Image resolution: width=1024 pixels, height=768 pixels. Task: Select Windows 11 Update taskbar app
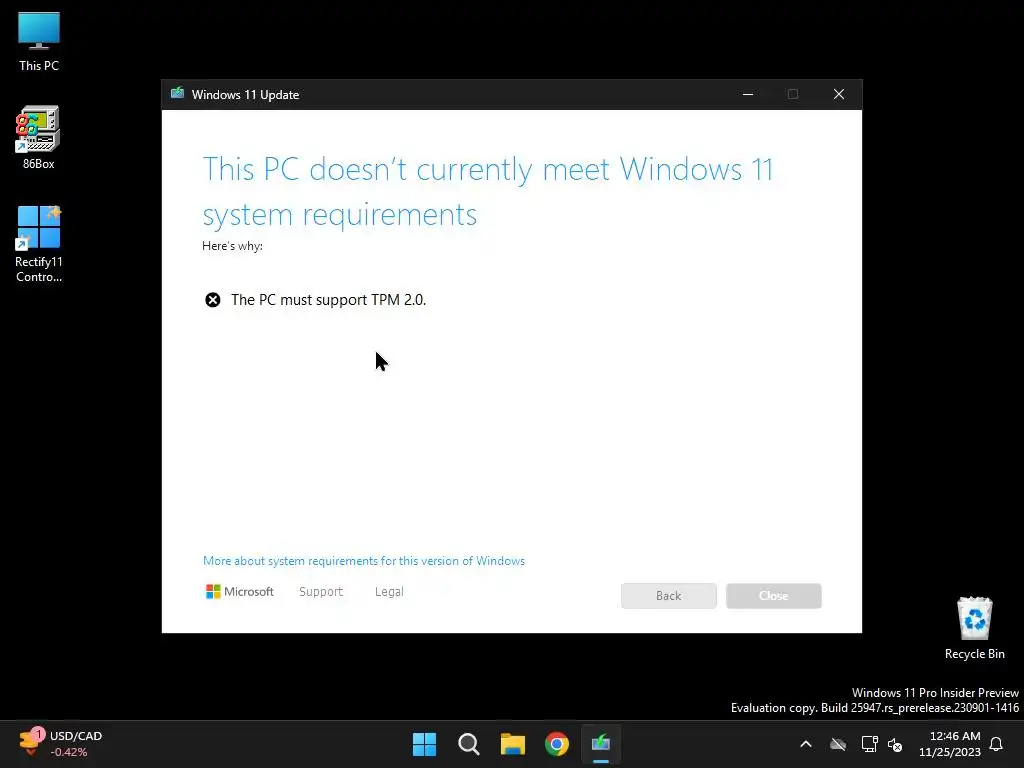[601, 744]
